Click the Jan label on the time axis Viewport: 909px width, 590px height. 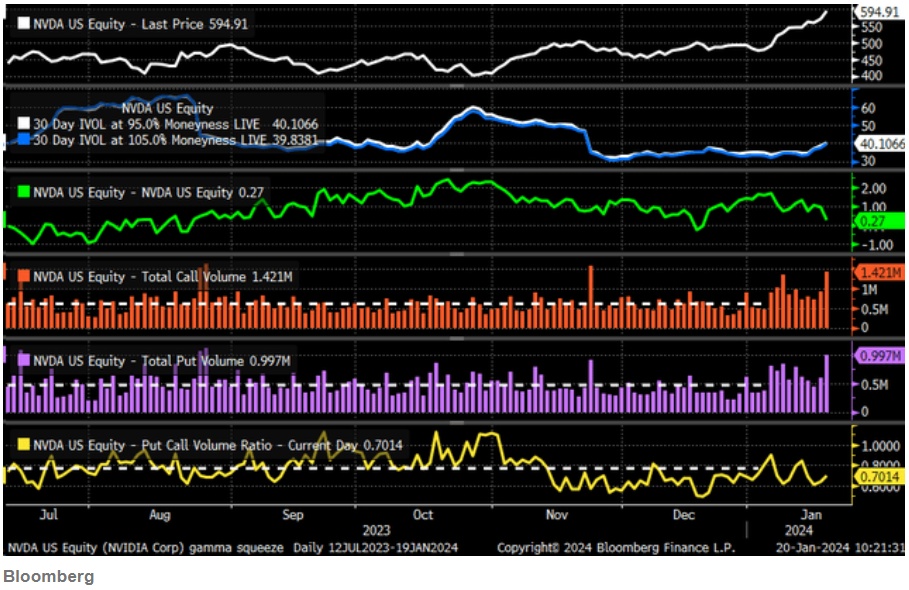[x=811, y=515]
